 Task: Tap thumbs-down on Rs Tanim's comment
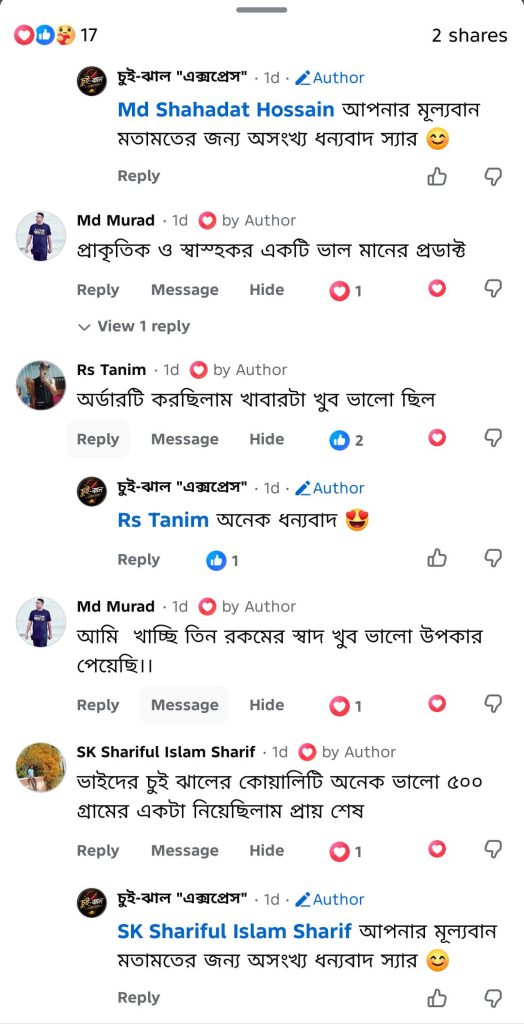(x=493, y=438)
